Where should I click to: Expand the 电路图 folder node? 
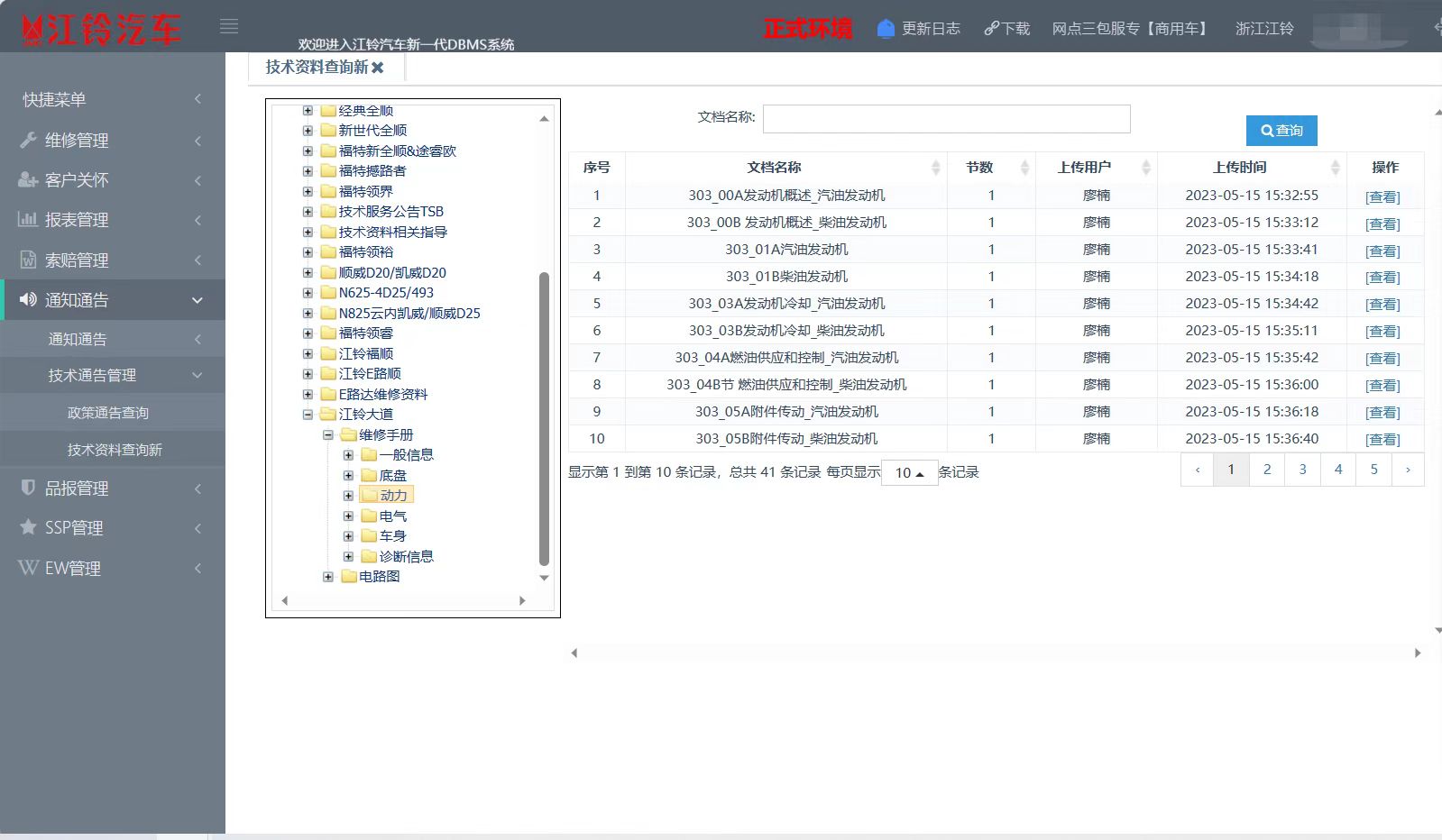coord(328,577)
